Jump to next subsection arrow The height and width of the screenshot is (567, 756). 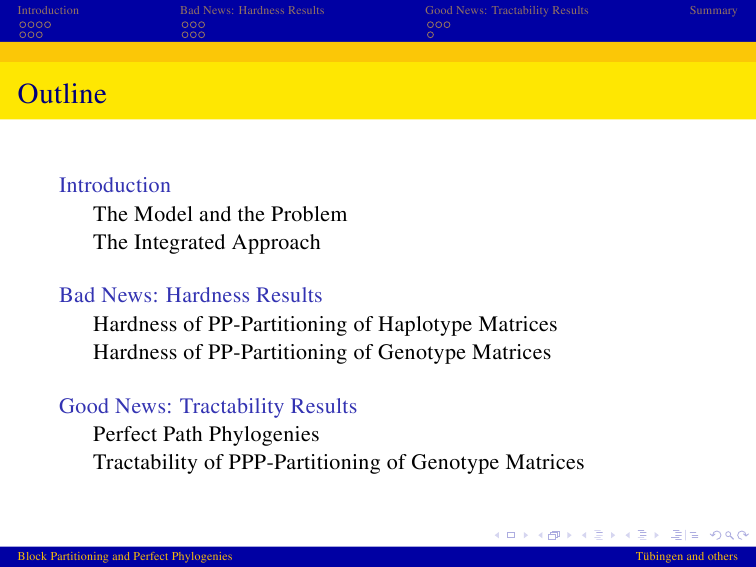pos(613,535)
